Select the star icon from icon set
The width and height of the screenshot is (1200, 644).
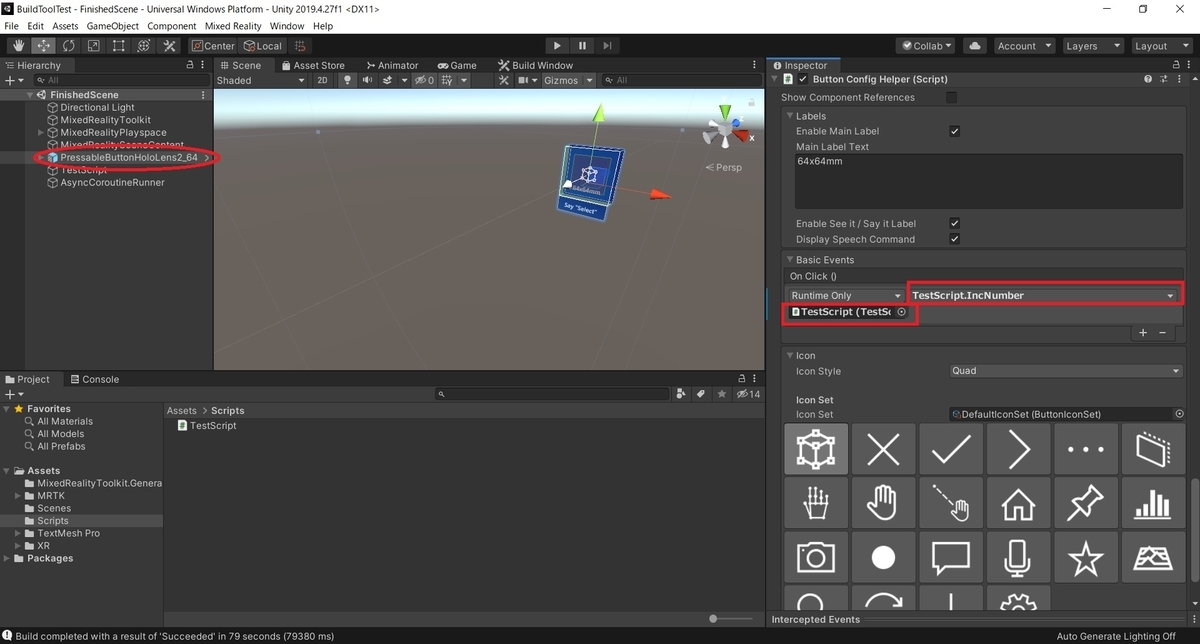coord(1085,557)
